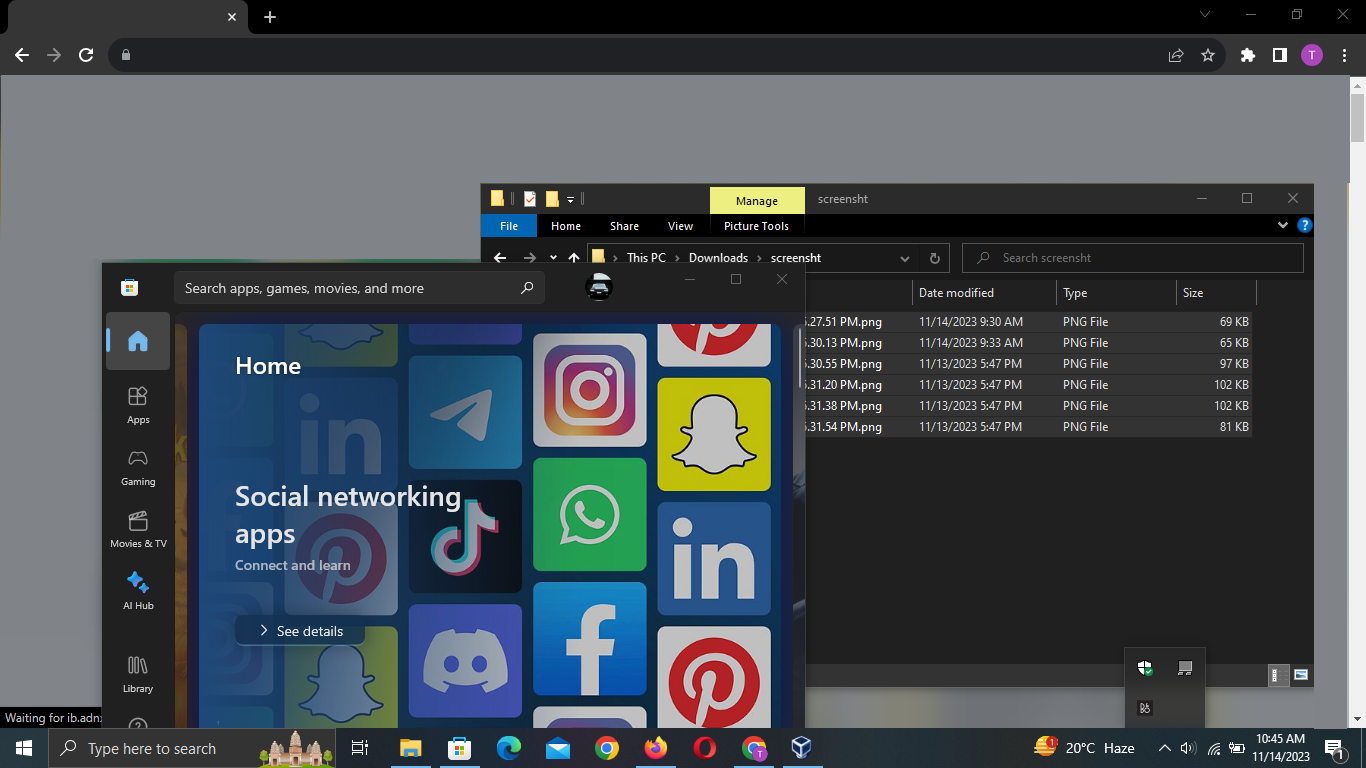
Task: Click the Discord app tile
Action: 465,660
